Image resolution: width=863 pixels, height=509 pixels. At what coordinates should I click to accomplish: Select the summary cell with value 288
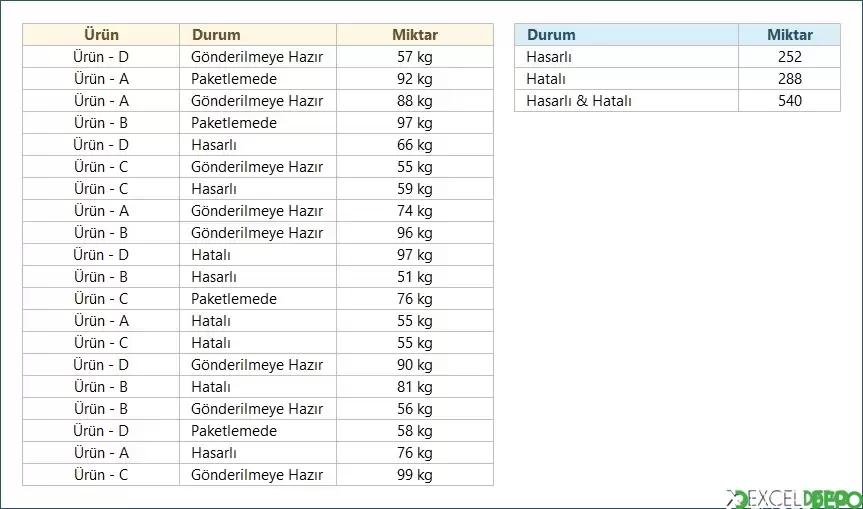pos(790,79)
